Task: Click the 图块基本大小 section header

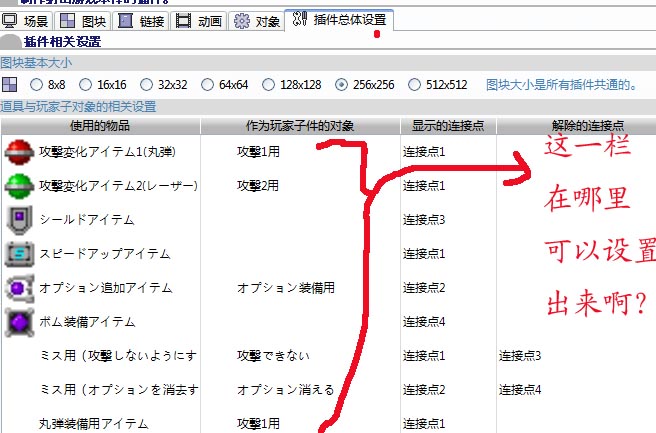Action: tap(36, 63)
